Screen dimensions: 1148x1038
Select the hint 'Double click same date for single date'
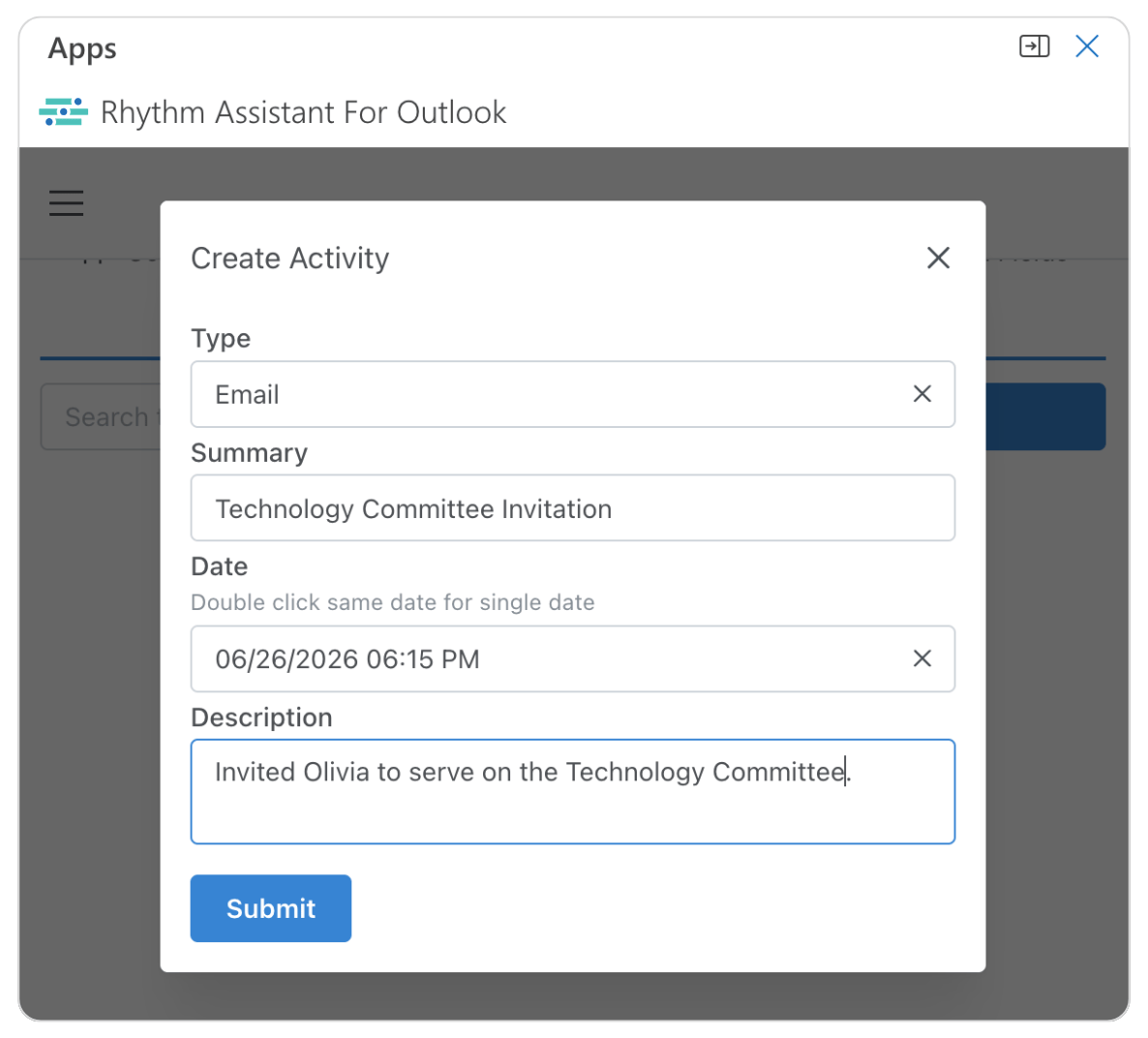pyautogui.click(x=392, y=602)
